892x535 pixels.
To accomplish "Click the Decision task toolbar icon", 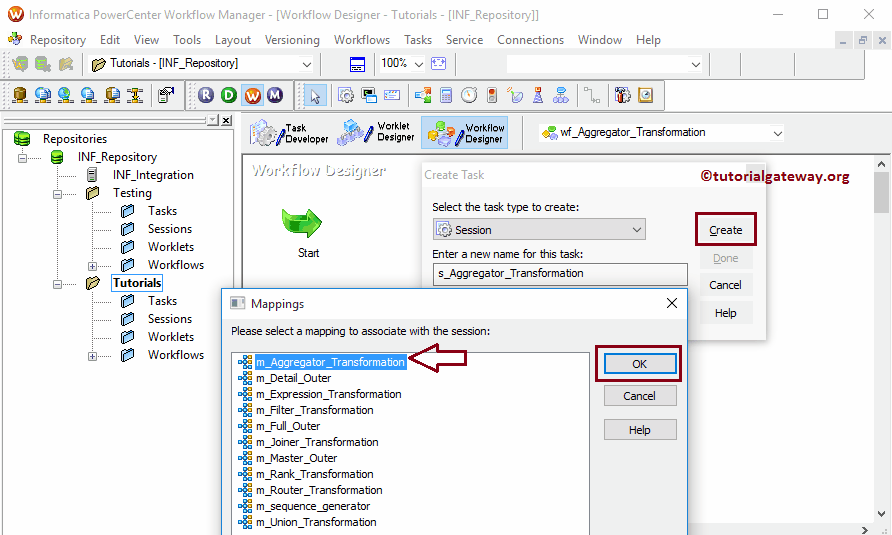I will click(423, 96).
